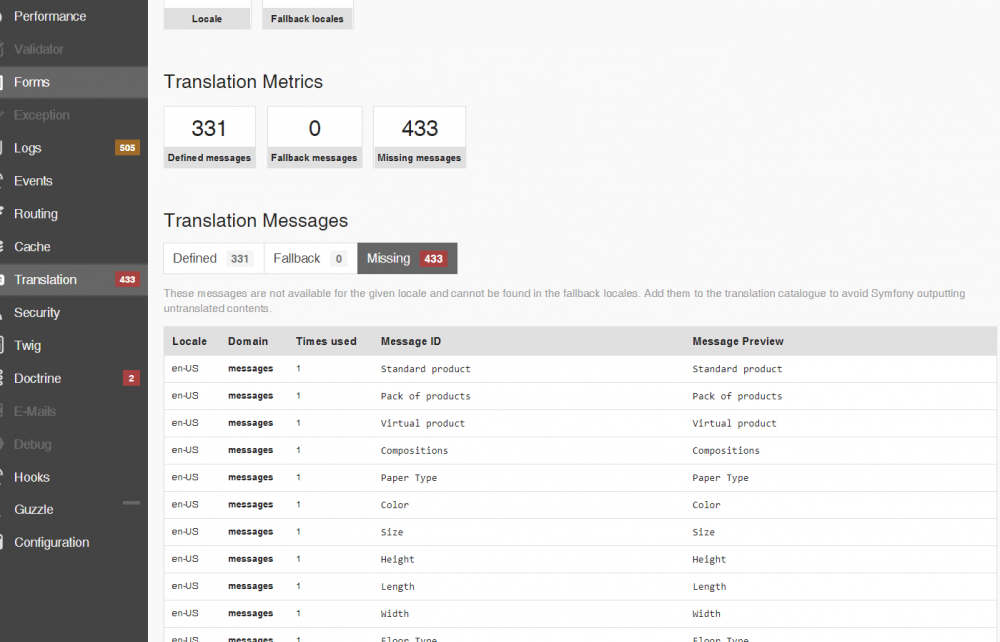Switch to the Defined 331 messages tab
The image size is (1000, 642).
point(214,258)
